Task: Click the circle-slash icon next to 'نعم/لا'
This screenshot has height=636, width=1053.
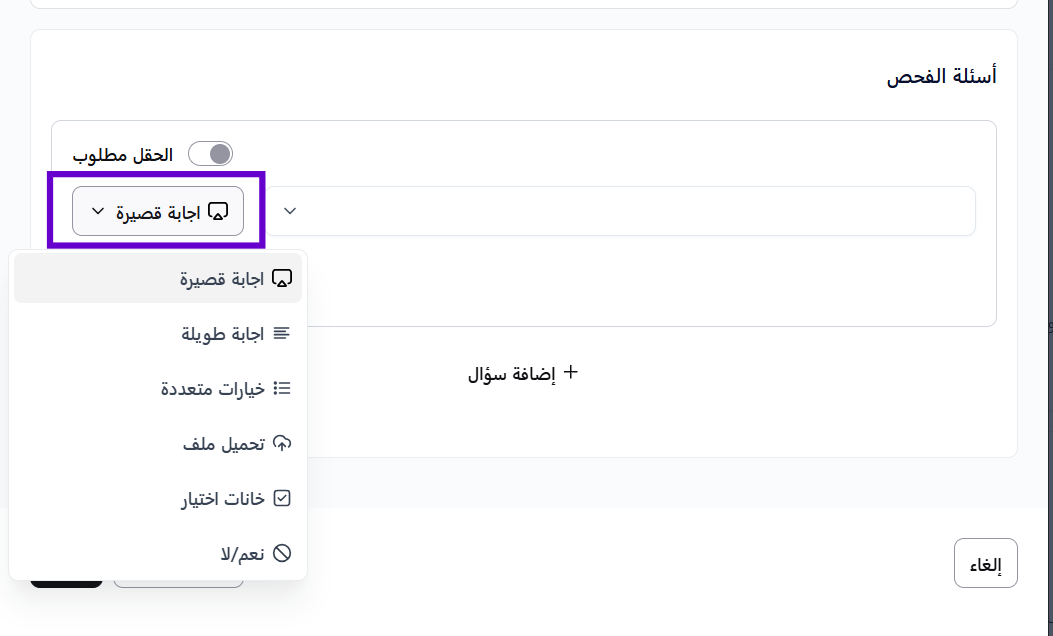Action: 282,553
